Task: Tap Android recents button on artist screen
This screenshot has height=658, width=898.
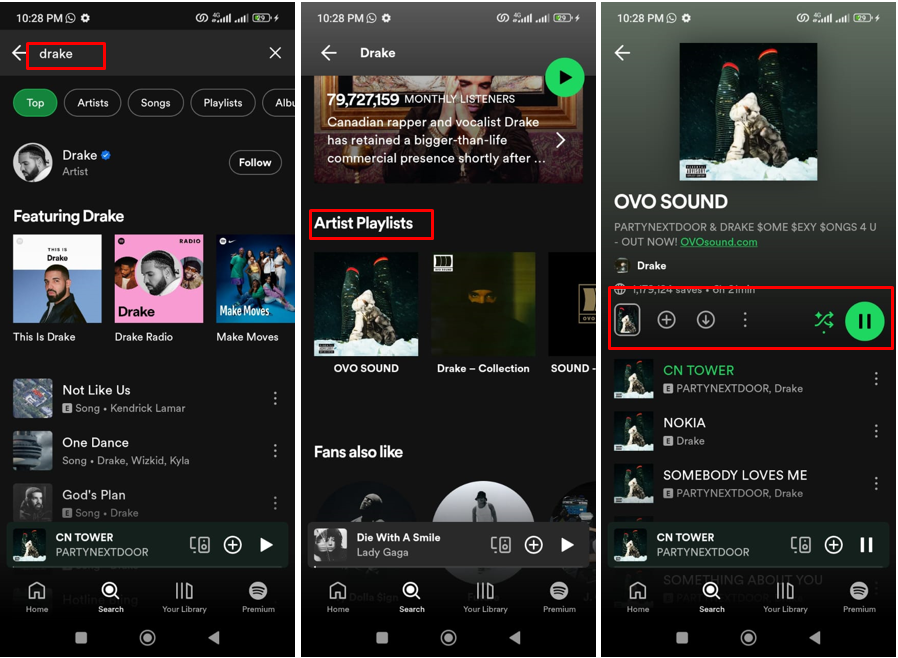Action: click(382, 637)
